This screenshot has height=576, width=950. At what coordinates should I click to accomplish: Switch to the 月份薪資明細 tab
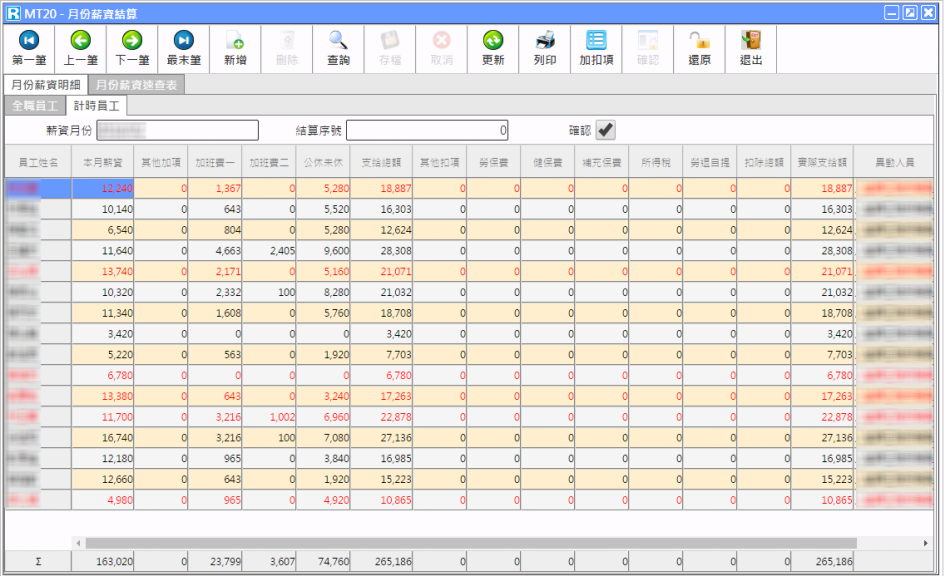(x=45, y=85)
